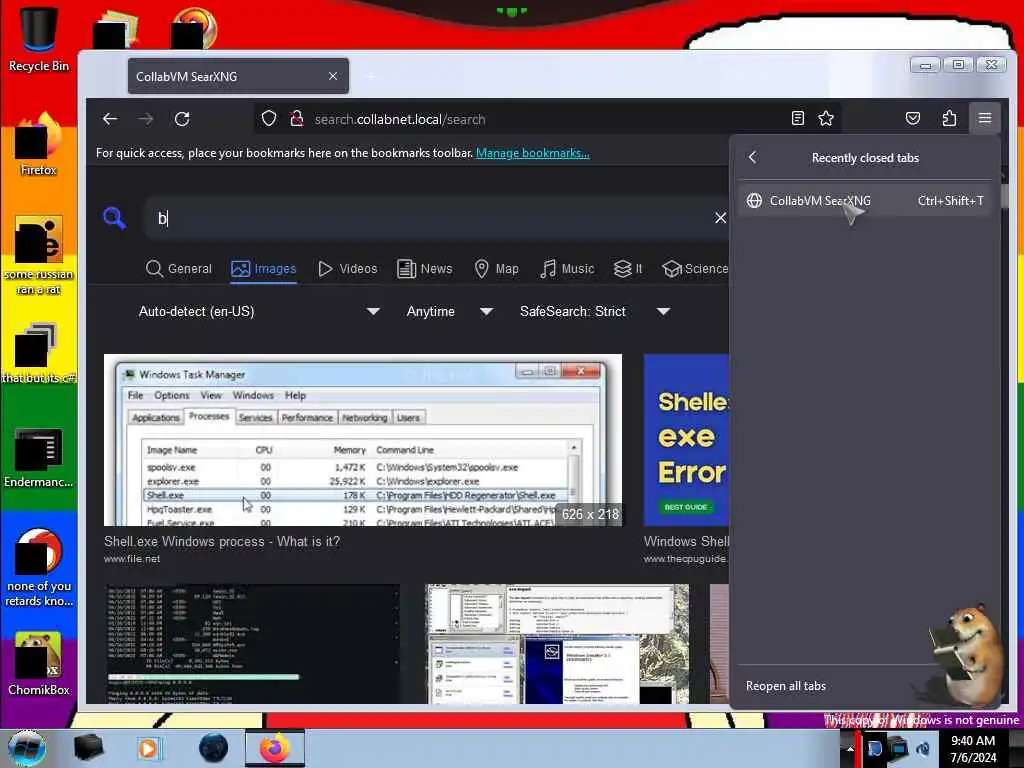Screen dimensions: 1024x768
Task: Show hidden system tray icons arrow
Action: pyautogui.click(x=849, y=748)
